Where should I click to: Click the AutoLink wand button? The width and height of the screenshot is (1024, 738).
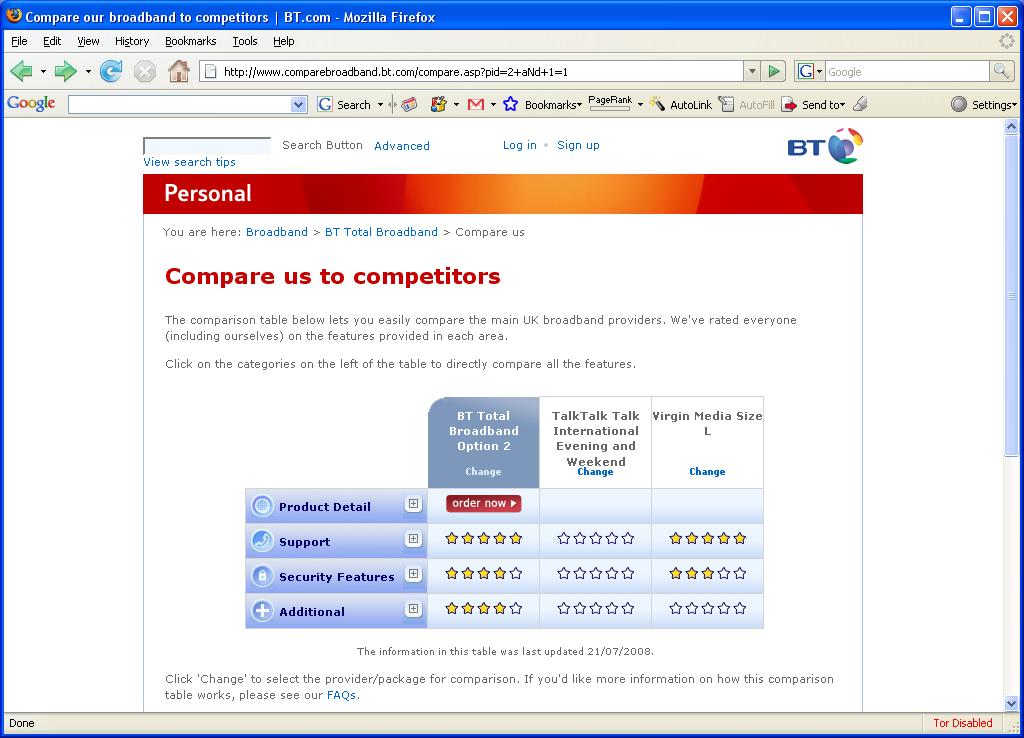(x=680, y=104)
